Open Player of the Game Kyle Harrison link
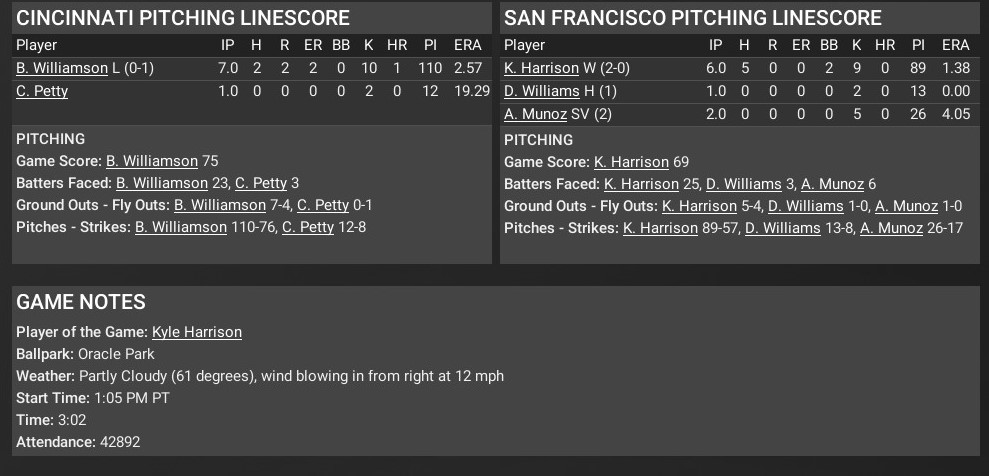 pos(197,331)
